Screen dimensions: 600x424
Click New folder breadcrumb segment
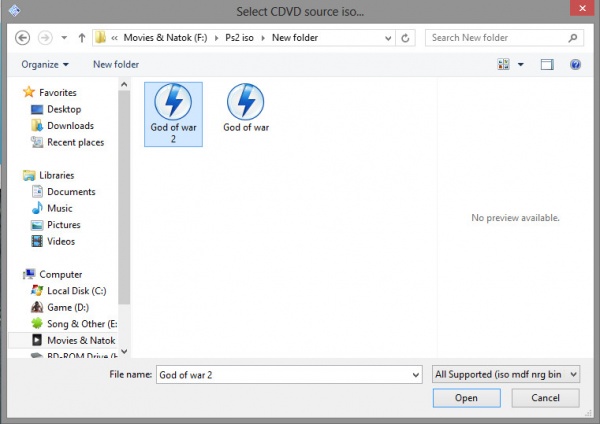tap(295, 38)
